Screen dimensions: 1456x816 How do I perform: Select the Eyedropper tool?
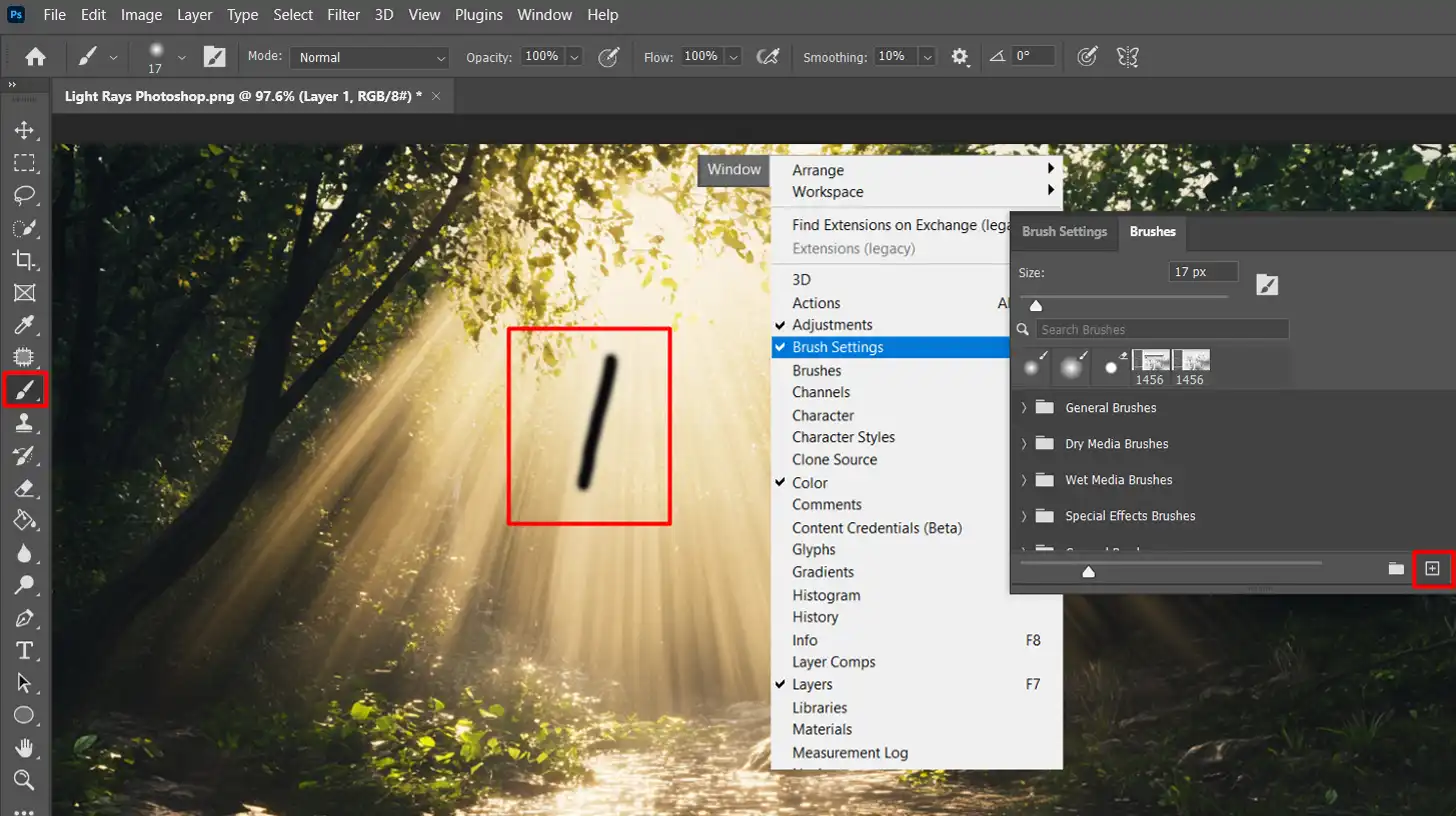click(24, 325)
